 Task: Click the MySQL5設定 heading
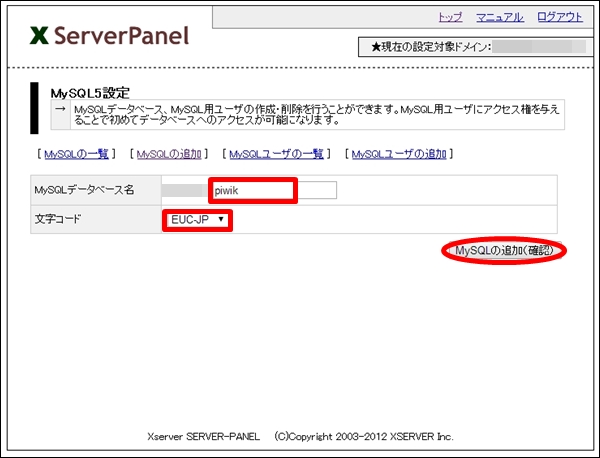[90, 93]
